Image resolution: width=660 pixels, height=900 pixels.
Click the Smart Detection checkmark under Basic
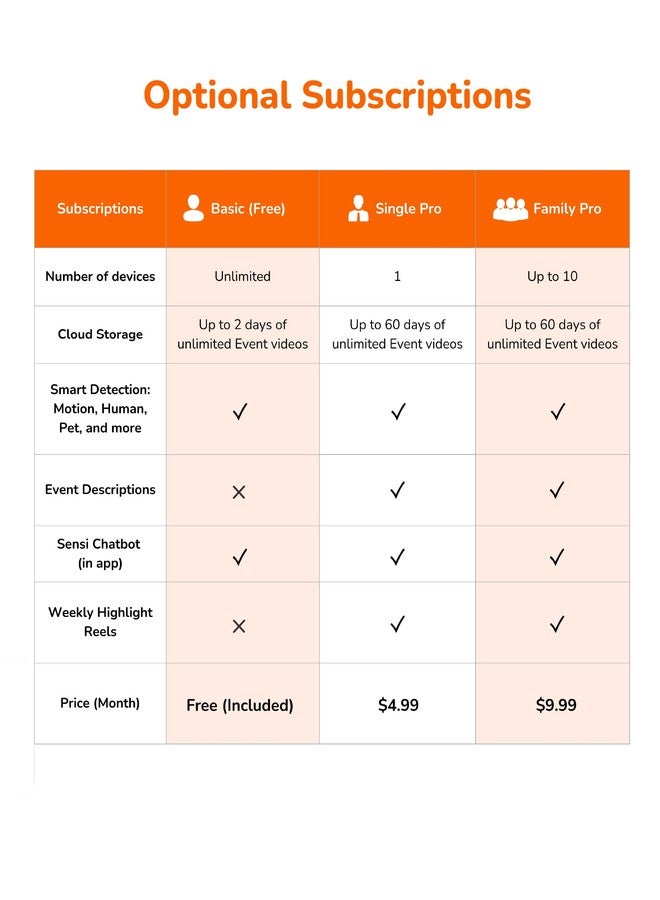coord(240,411)
